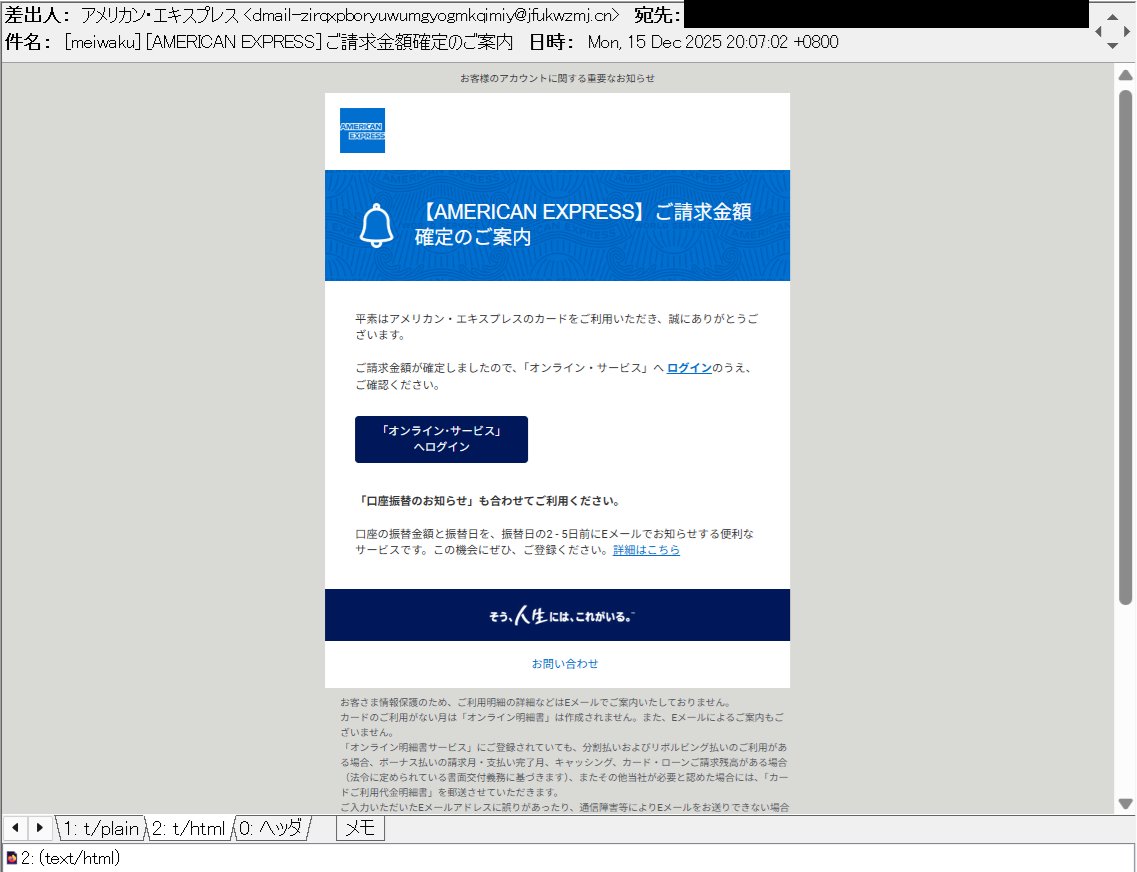Click the American Express logo in the email

pyautogui.click(x=362, y=130)
